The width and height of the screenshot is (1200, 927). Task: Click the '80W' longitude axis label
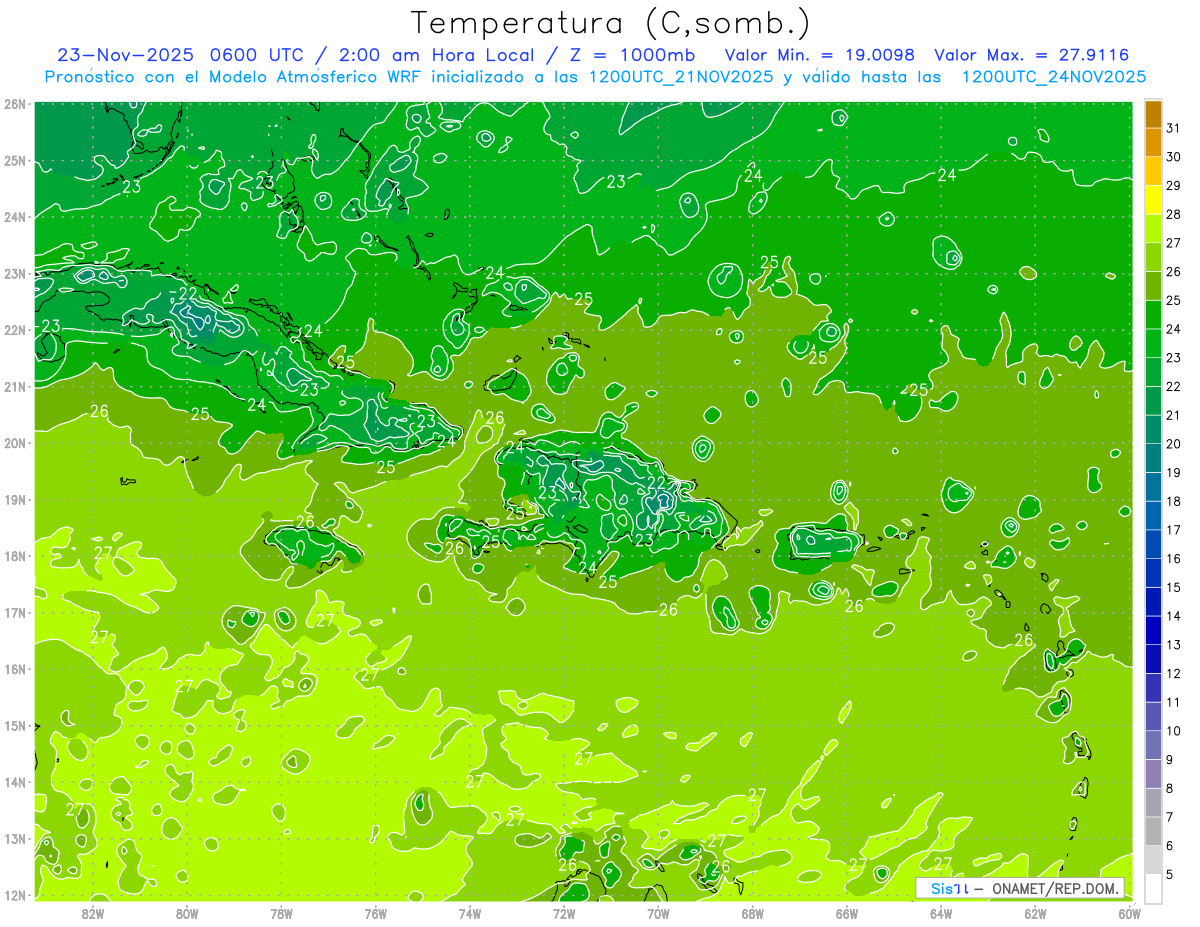point(186,912)
